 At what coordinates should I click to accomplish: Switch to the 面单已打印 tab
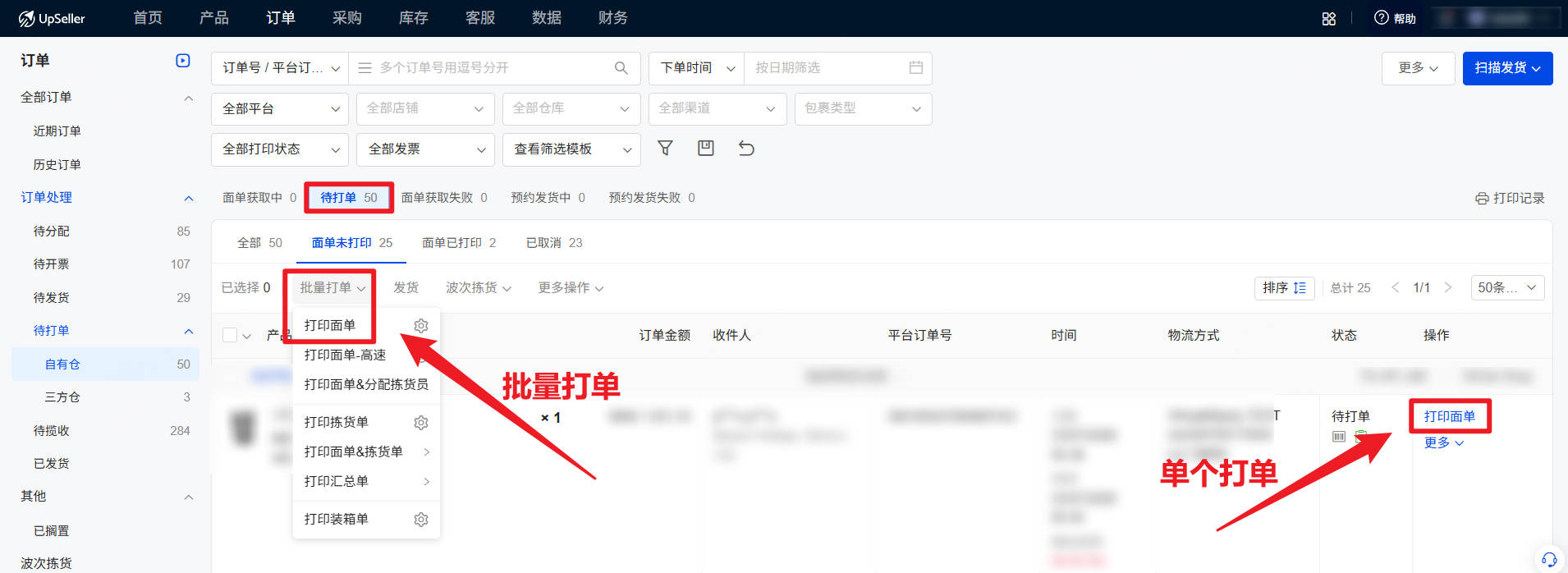[x=459, y=243]
